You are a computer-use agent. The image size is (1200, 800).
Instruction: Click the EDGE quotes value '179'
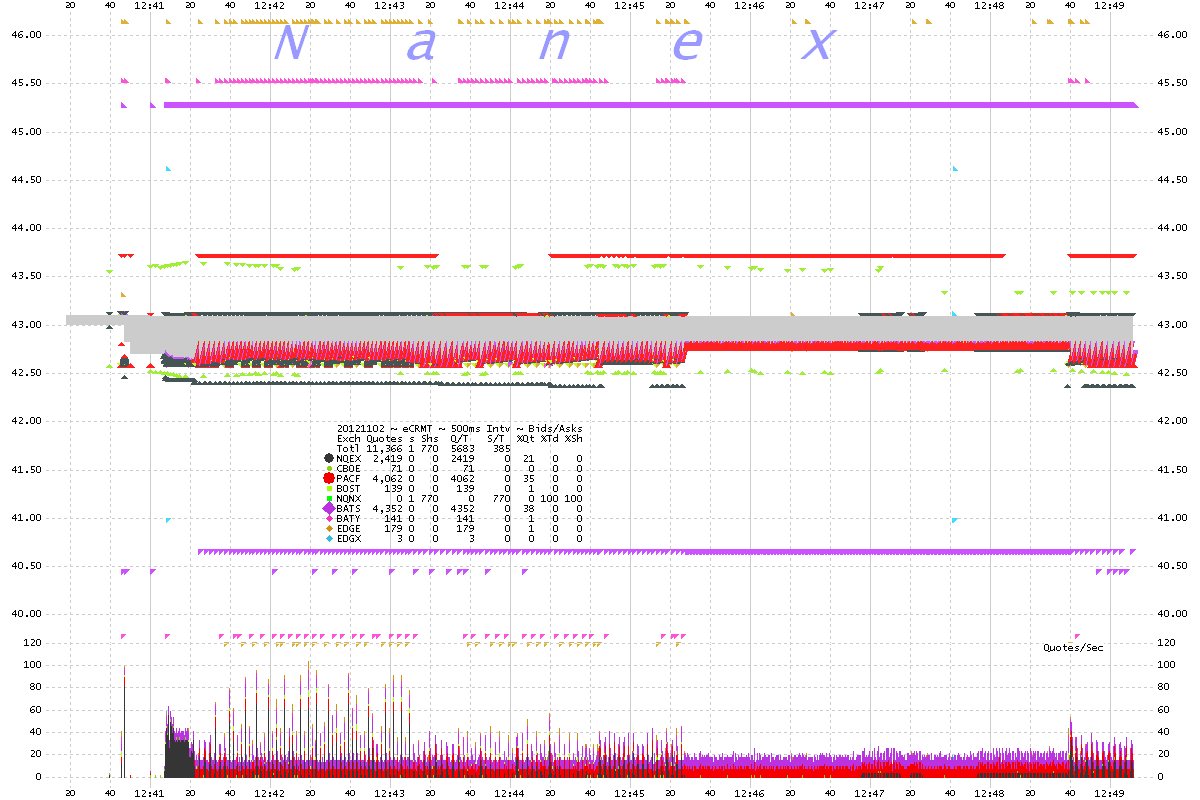[x=393, y=529]
